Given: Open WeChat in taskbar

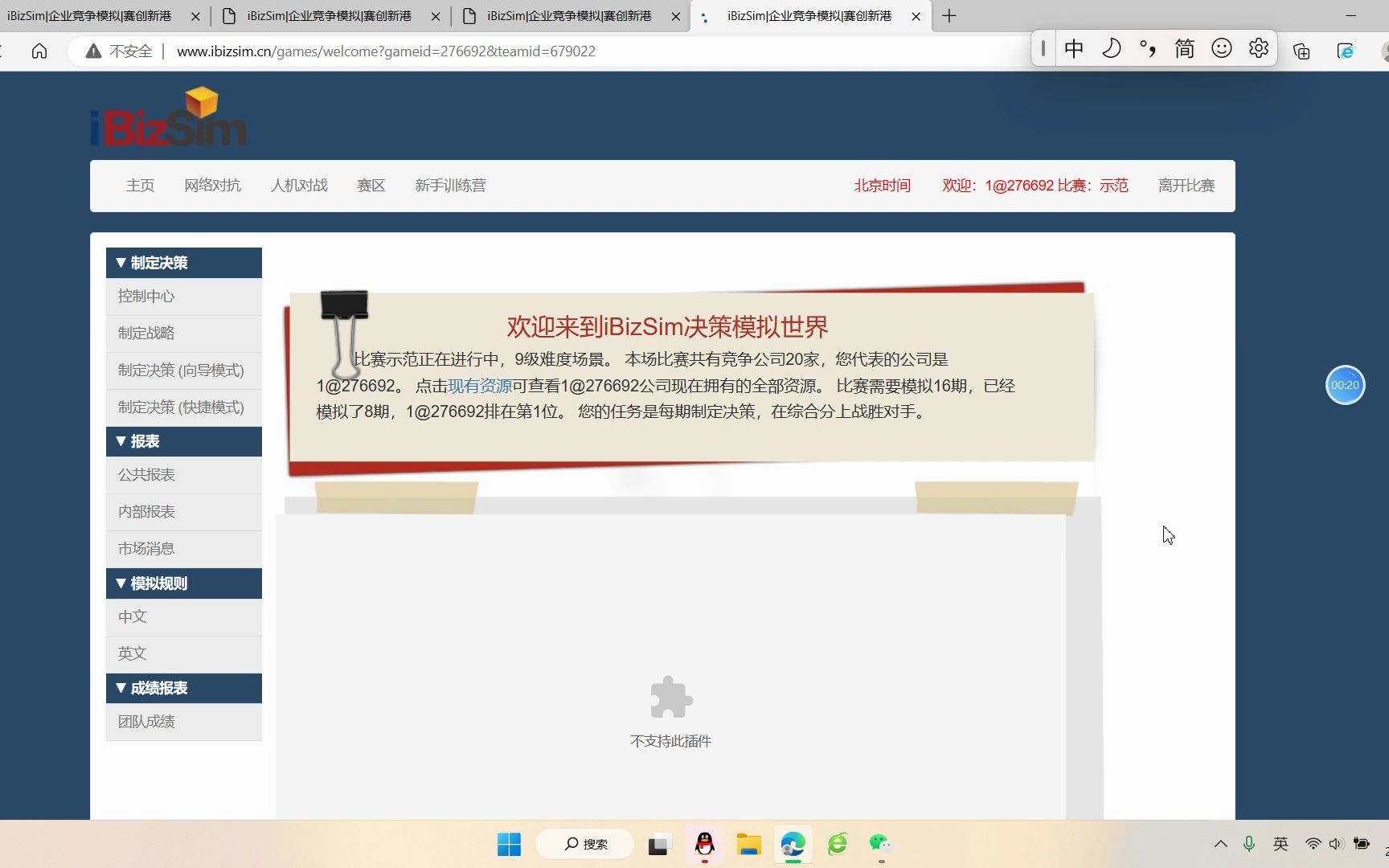Looking at the screenshot, I should [881, 844].
